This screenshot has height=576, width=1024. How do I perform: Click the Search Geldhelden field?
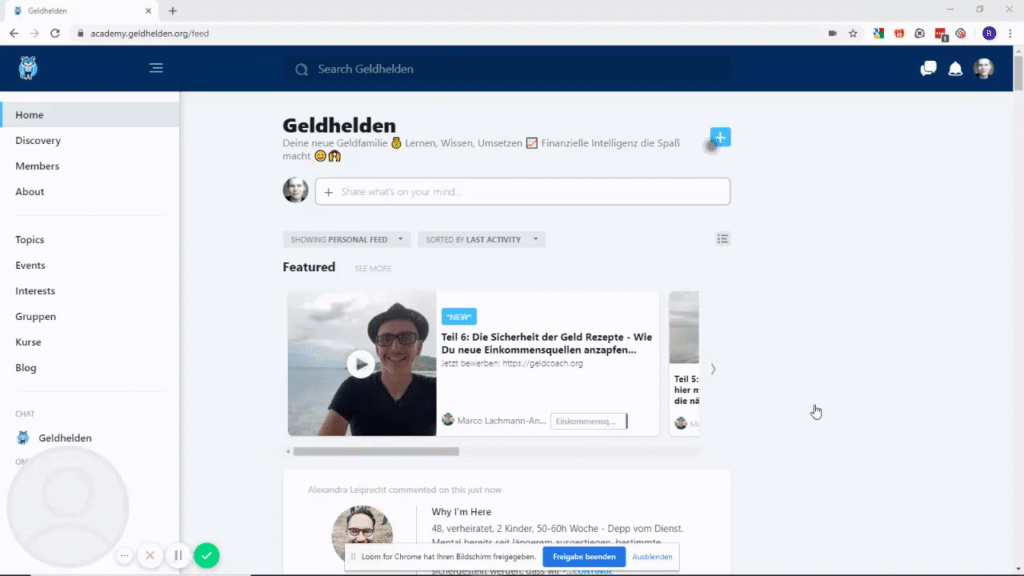pos(507,69)
